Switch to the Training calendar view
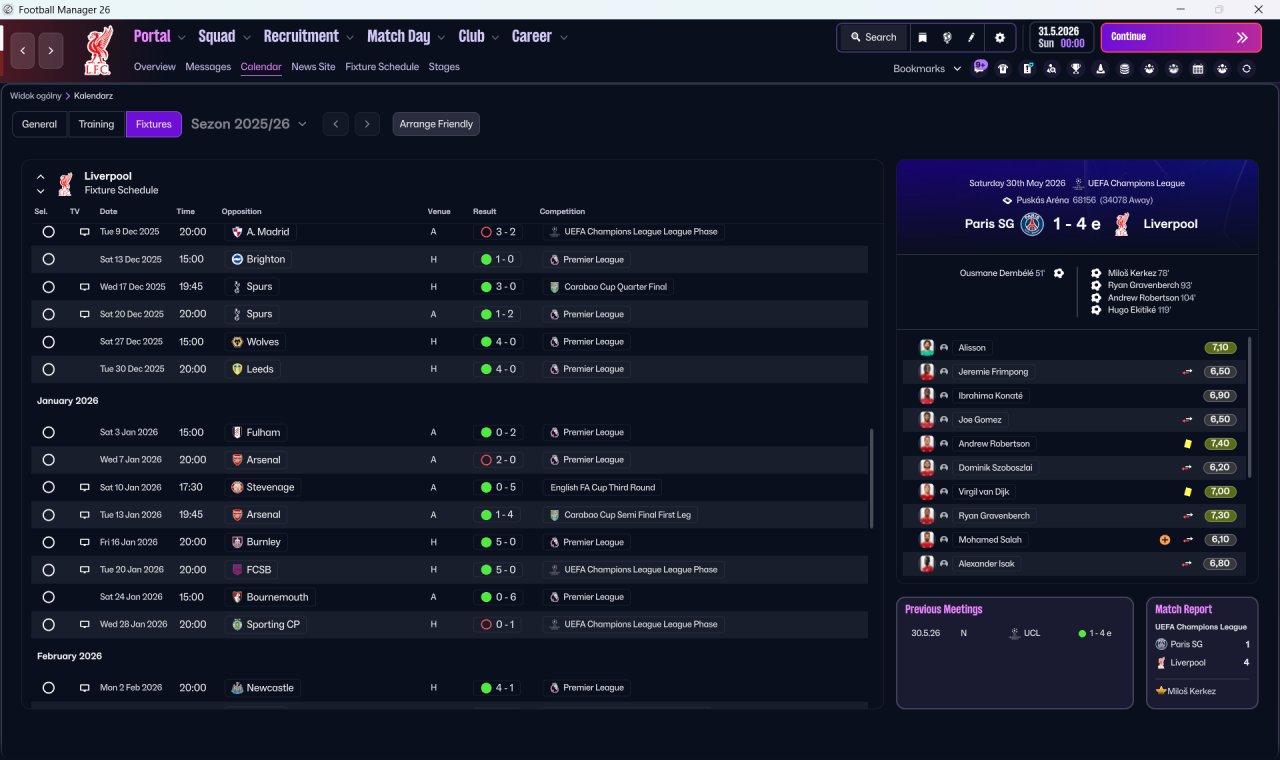Image resolution: width=1280 pixels, height=760 pixels. tap(96, 124)
